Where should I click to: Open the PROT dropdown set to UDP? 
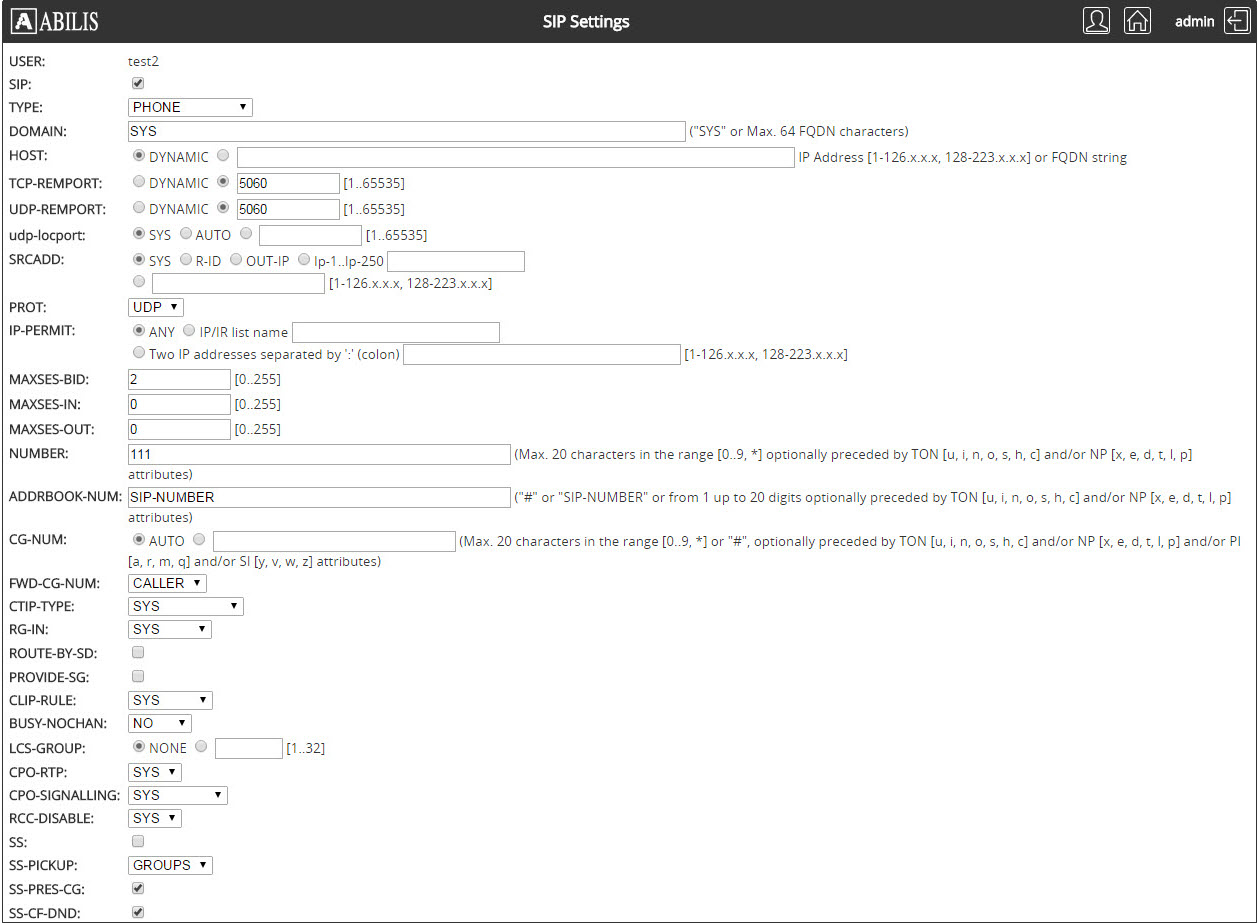(156, 307)
